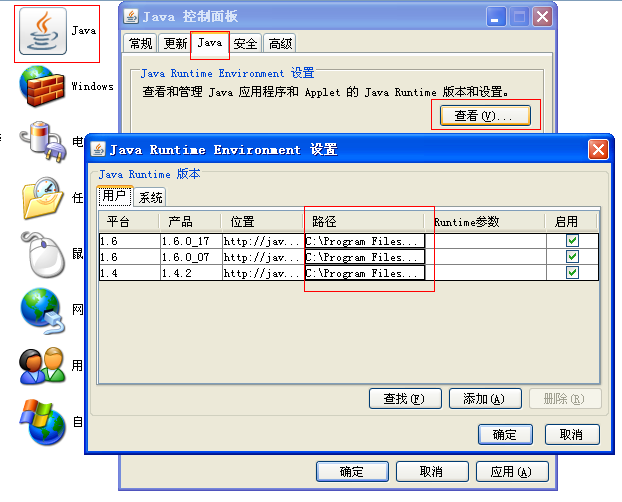Select product cell 1.6.0_07
The width and height of the screenshot is (622, 502).
(x=191, y=257)
